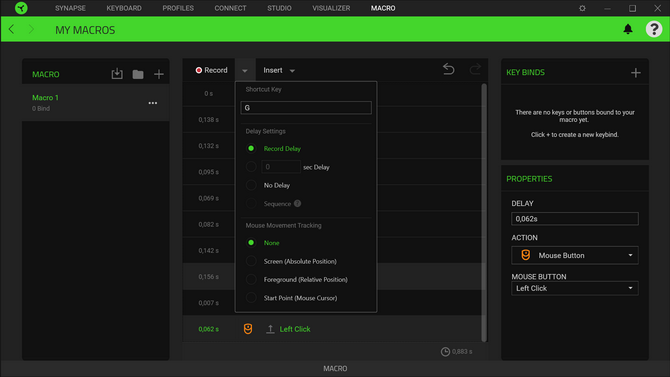670x377 pixels.
Task: Click the 0,007 s delay entry
Action: 209,303
